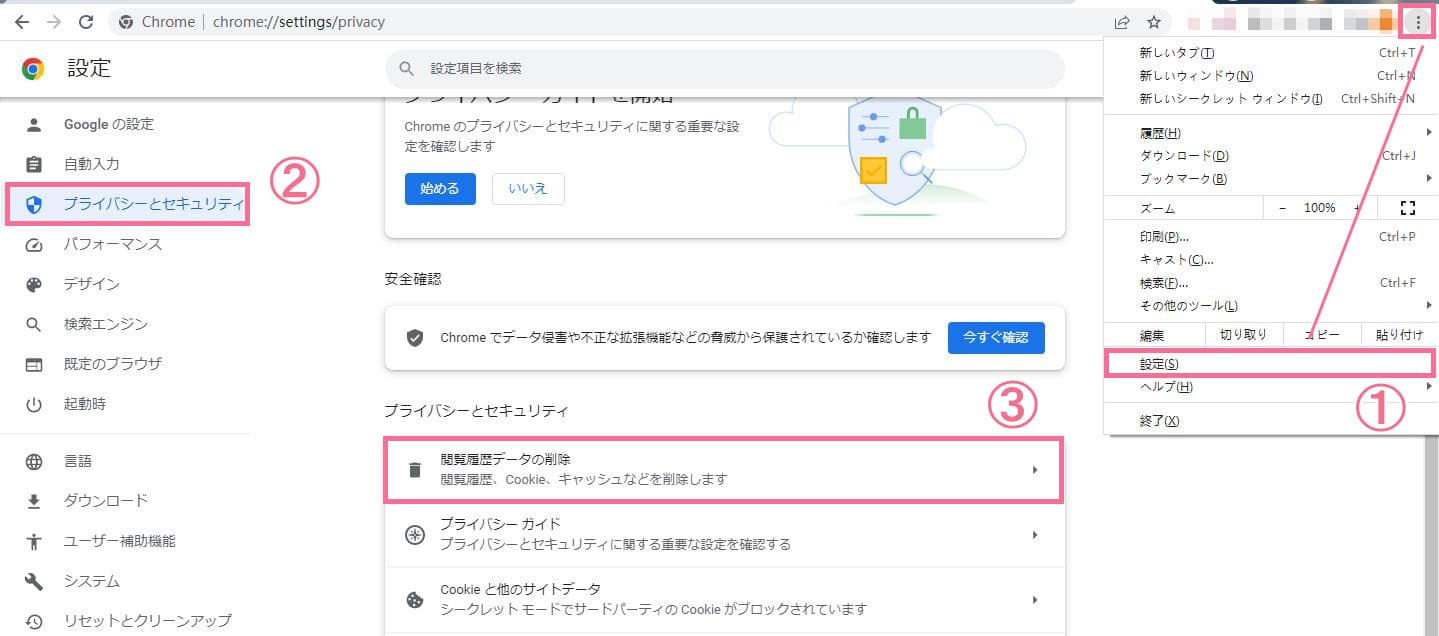1439x636 pixels.
Task: Click 切り取り in the edit row
Action: [1244, 336]
